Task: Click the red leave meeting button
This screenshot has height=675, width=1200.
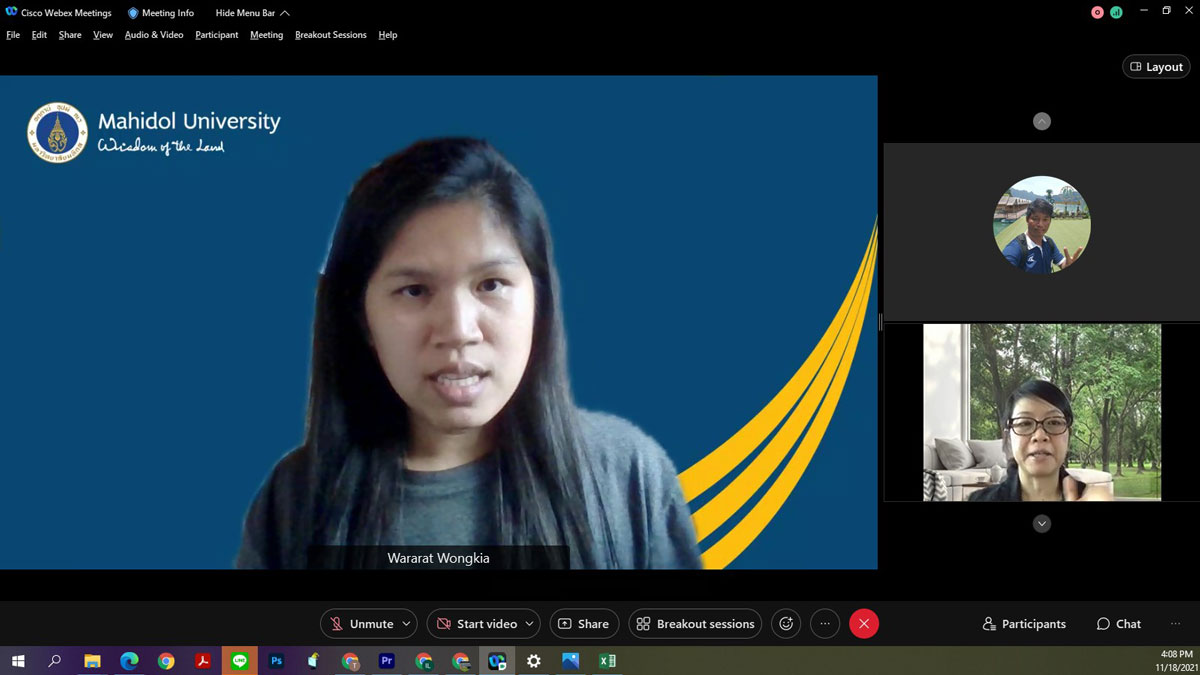Action: [x=864, y=624]
